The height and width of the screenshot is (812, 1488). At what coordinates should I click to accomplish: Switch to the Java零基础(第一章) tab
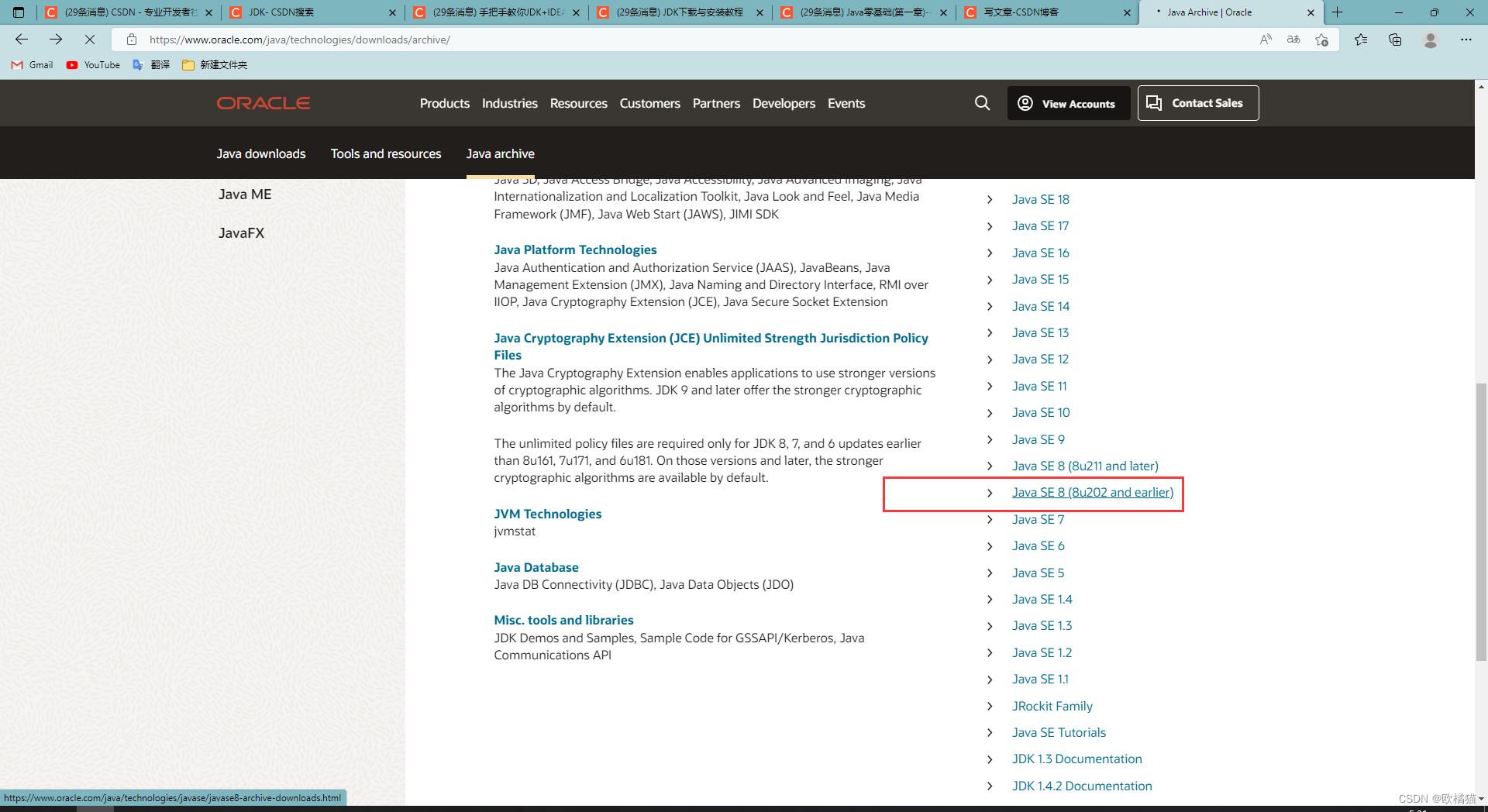[863, 12]
